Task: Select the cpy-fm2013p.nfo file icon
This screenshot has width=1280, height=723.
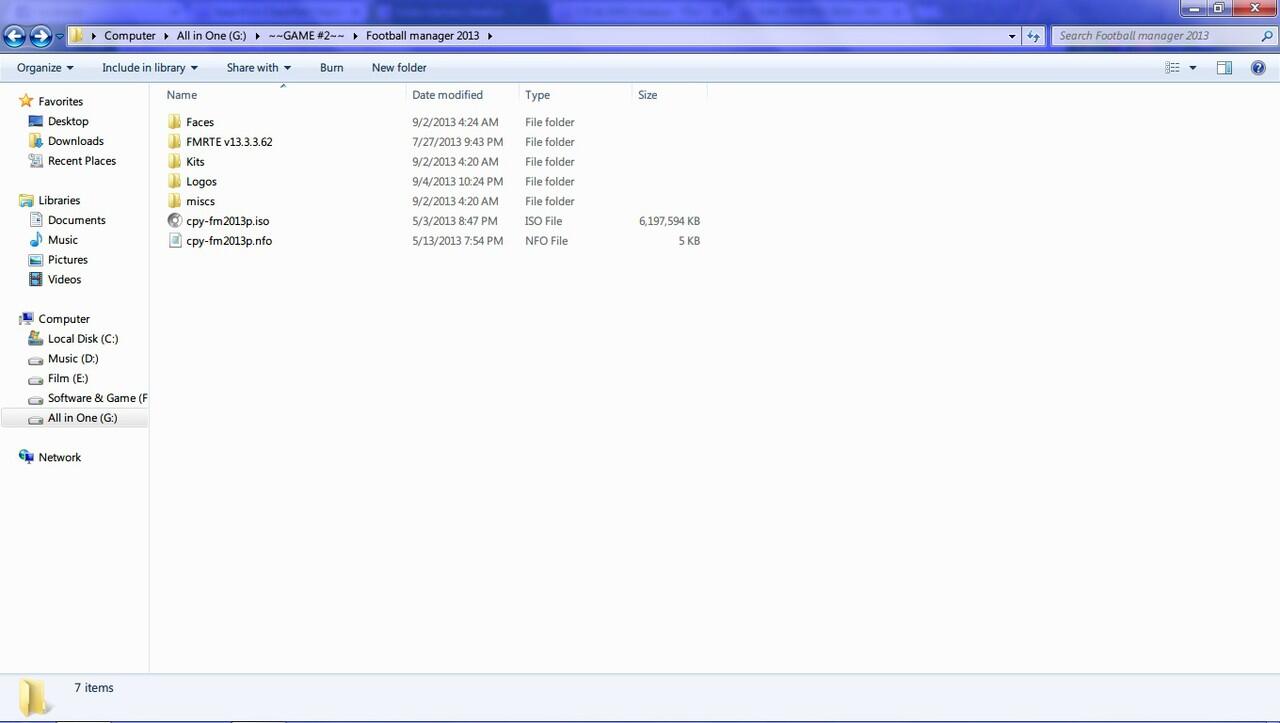Action: (x=175, y=241)
